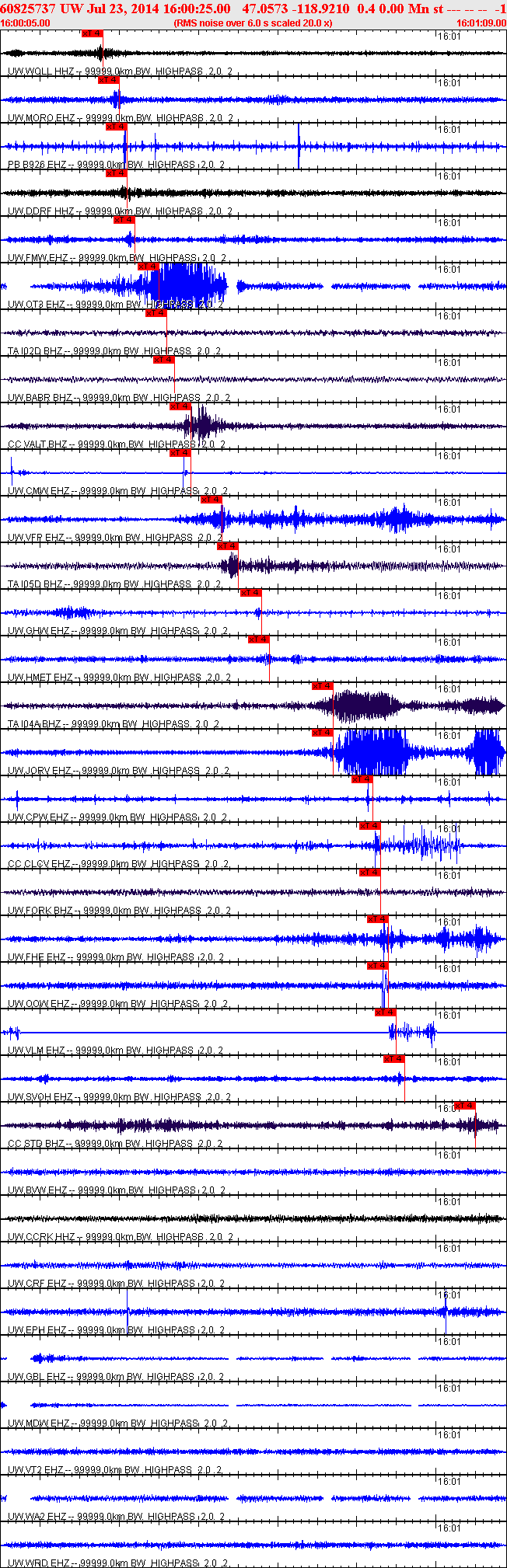Click the event header '60825737 UW Jul 23, 2014'
Viewport: 507px width, 1568px height.
click(x=79, y=9)
